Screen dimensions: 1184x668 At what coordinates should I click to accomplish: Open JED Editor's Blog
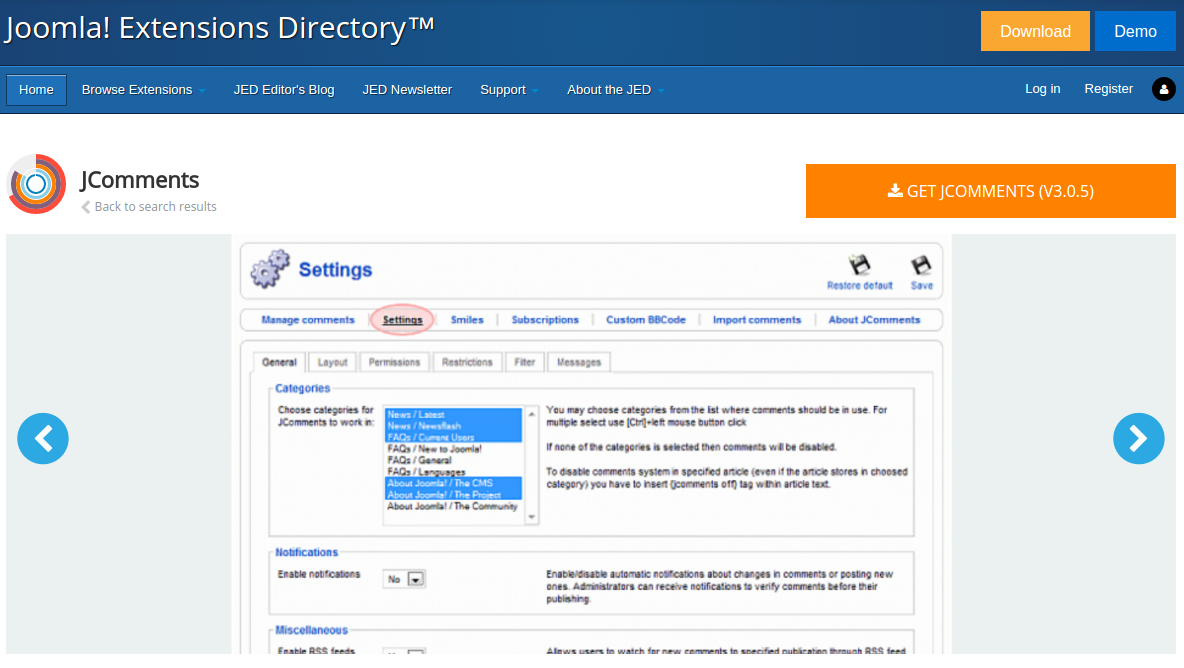click(x=284, y=90)
